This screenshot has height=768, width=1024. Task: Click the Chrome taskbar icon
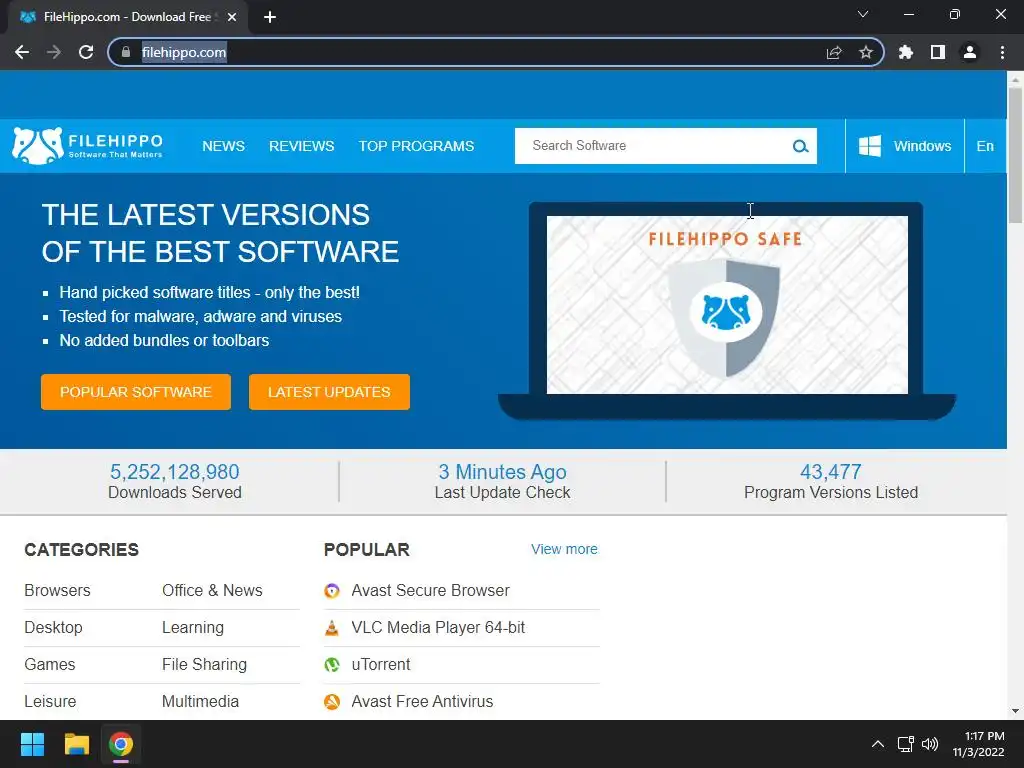tap(120, 744)
